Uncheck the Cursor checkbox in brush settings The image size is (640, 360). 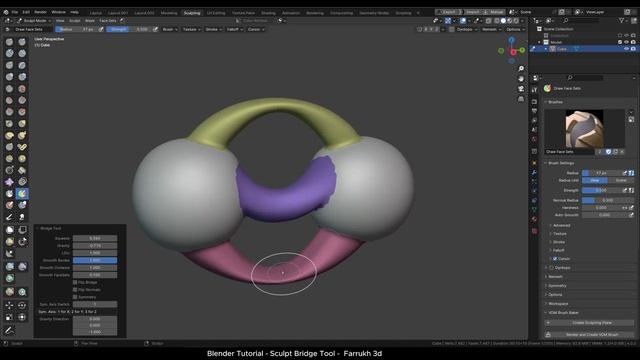(555, 259)
